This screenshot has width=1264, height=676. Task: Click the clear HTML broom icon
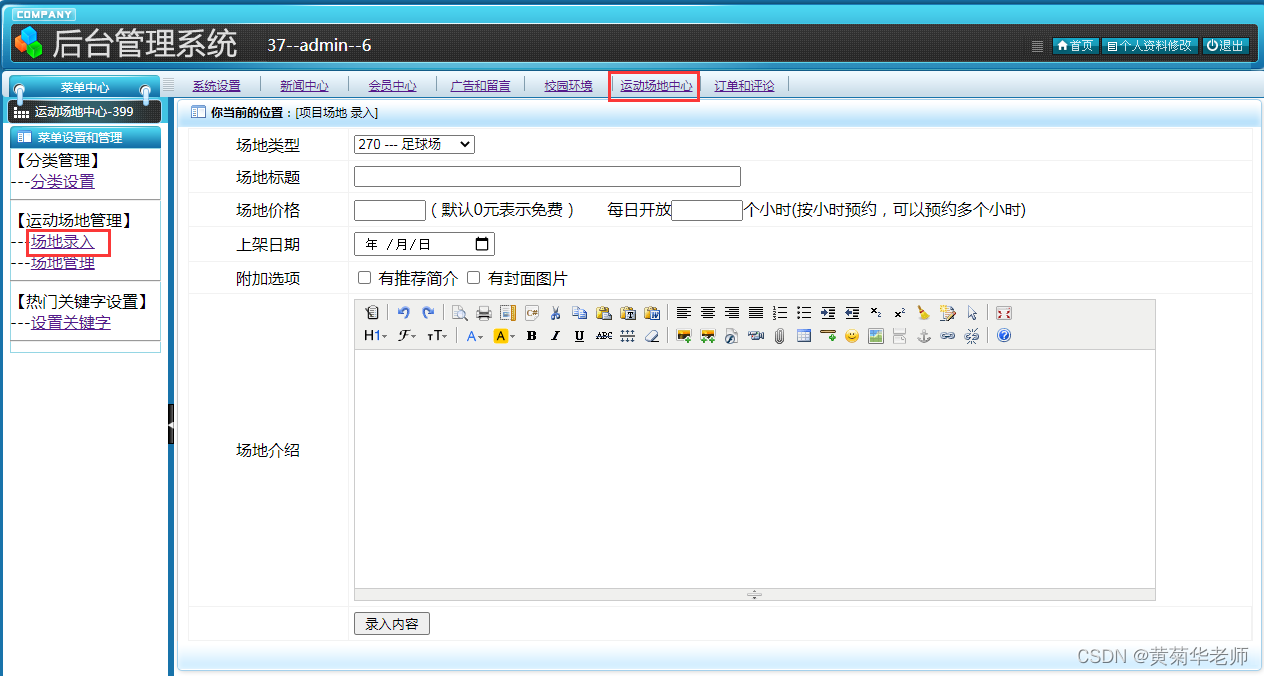[x=924, y=313]
